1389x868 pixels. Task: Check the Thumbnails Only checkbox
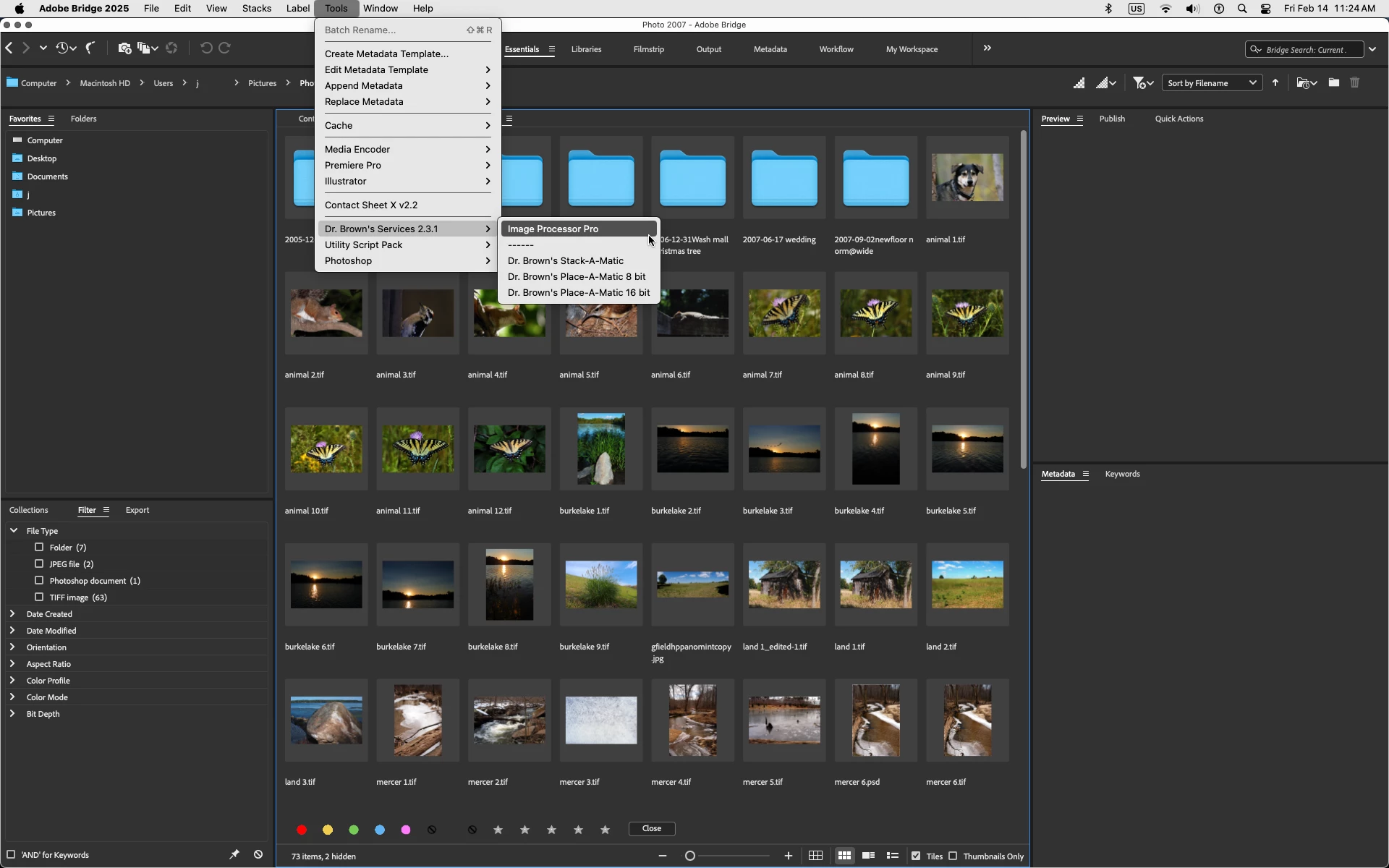pos(953,856)
